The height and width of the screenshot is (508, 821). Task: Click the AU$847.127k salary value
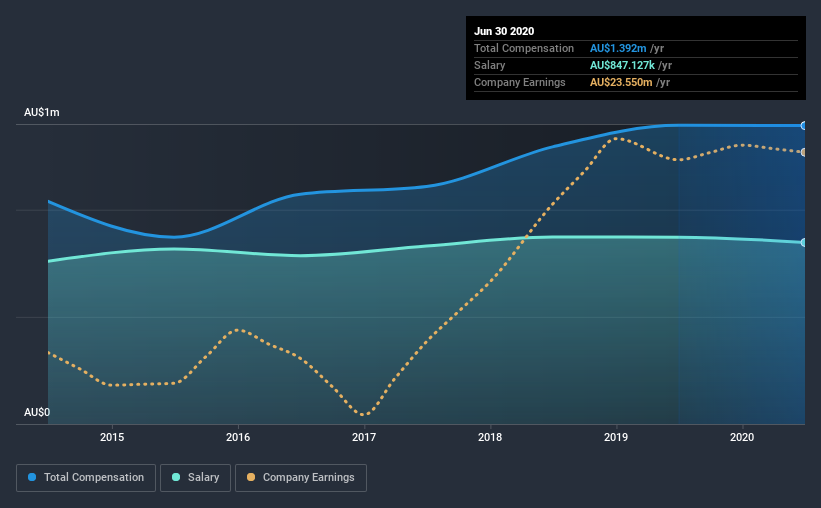coord(622,65)
